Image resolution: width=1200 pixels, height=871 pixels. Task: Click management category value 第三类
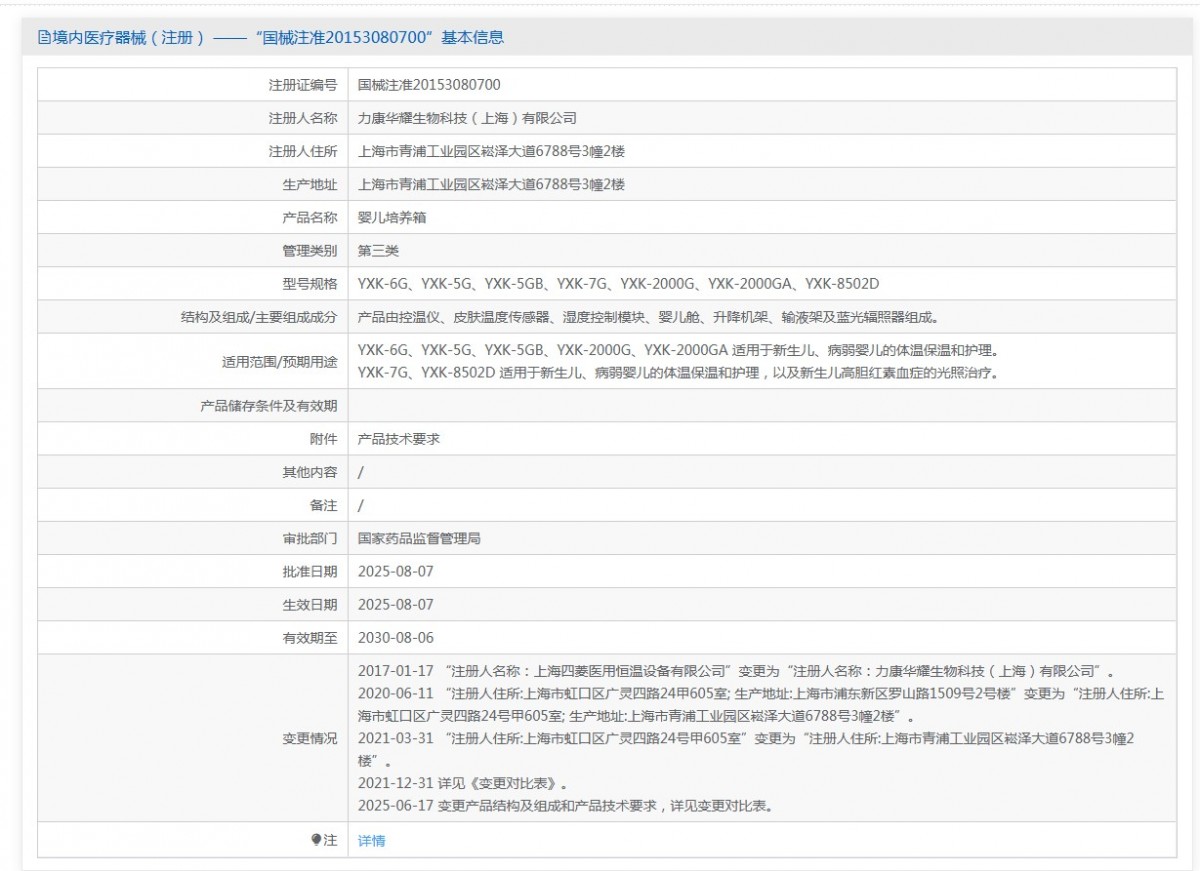(378, 251)
